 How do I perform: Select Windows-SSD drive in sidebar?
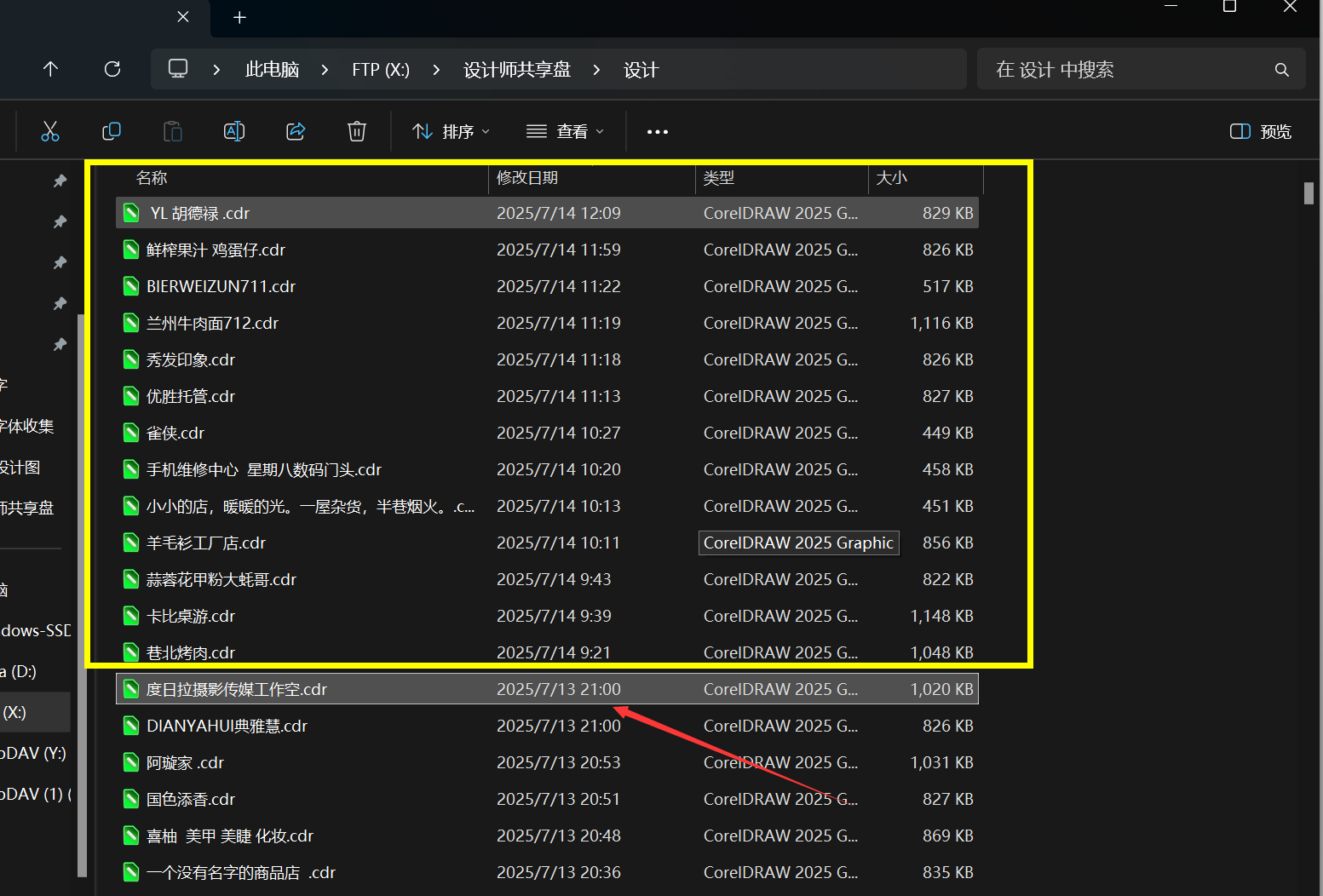(x=35, y=630)
